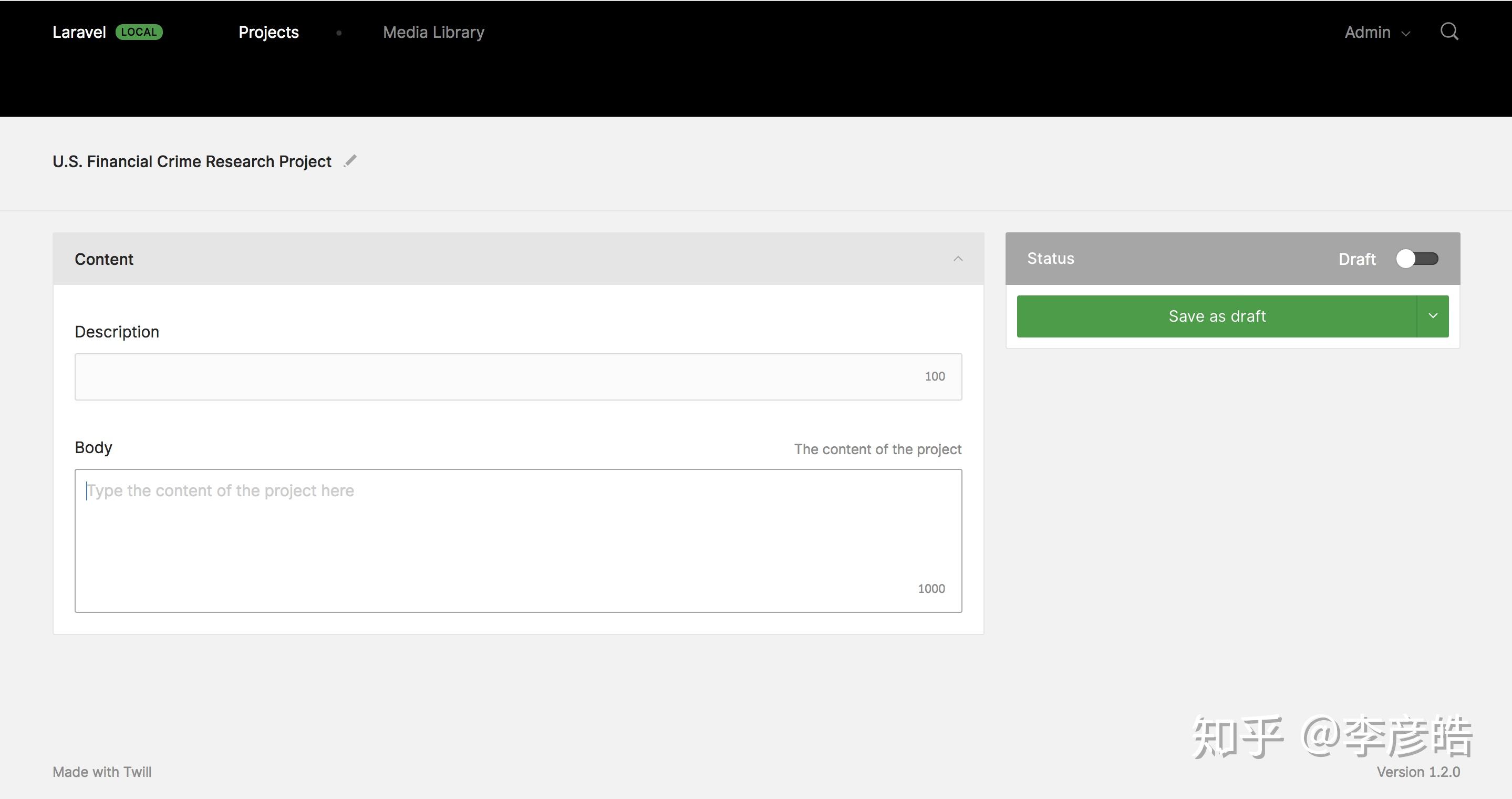Collapse the Content section chevron

tap(958, 259)
